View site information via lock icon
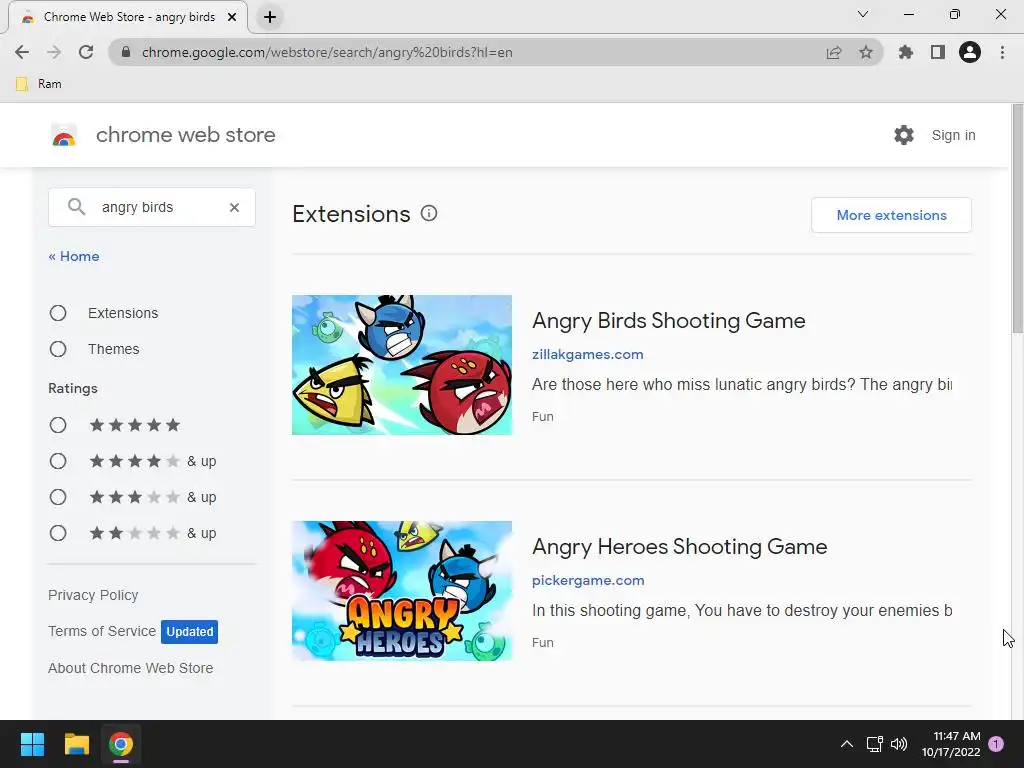The width and height of the screenshot is (1024, 768). pyautogui.click(x=126, y=52)
